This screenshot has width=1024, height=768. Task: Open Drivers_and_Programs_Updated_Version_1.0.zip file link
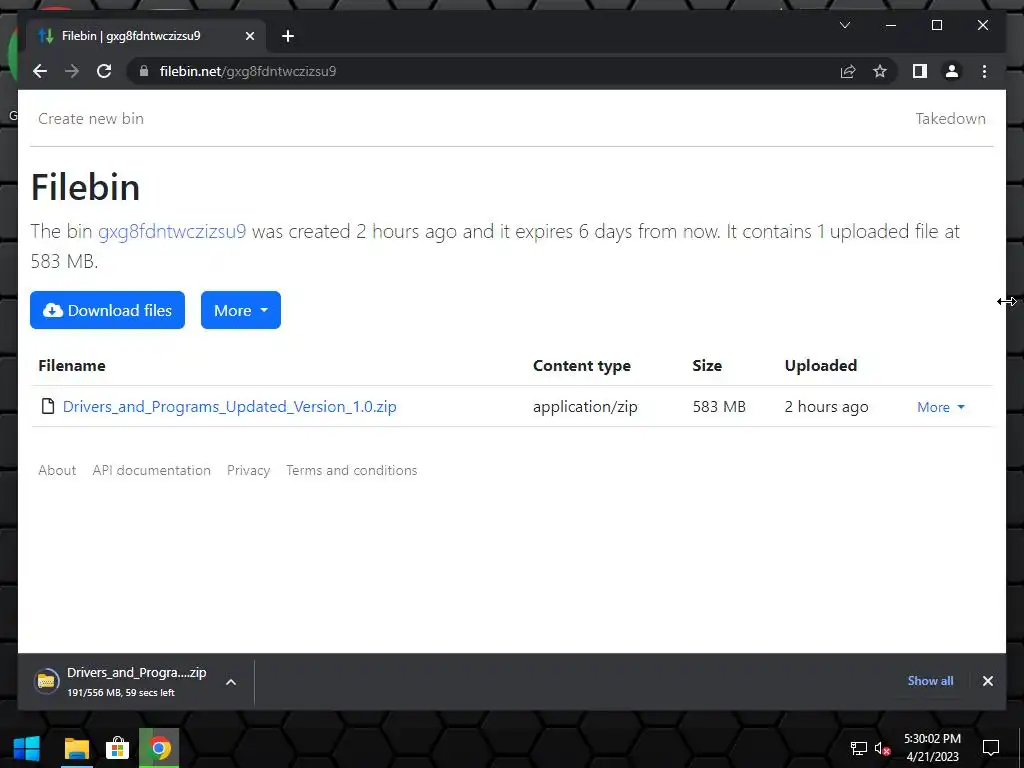(x=229, y=406)
